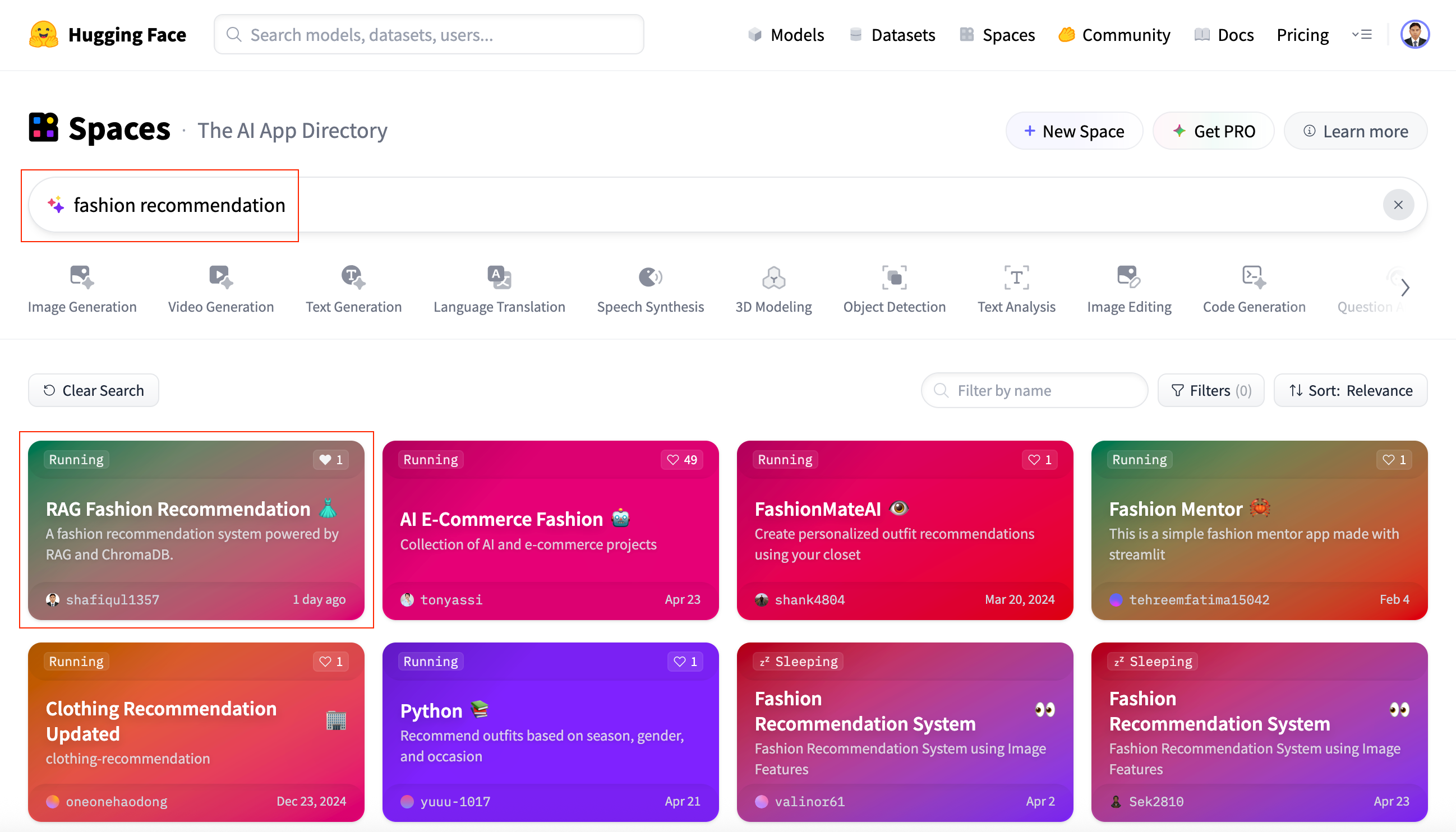
Task: Open the Clothing Recommendation Updated card
Action: (x=196, y=732)
